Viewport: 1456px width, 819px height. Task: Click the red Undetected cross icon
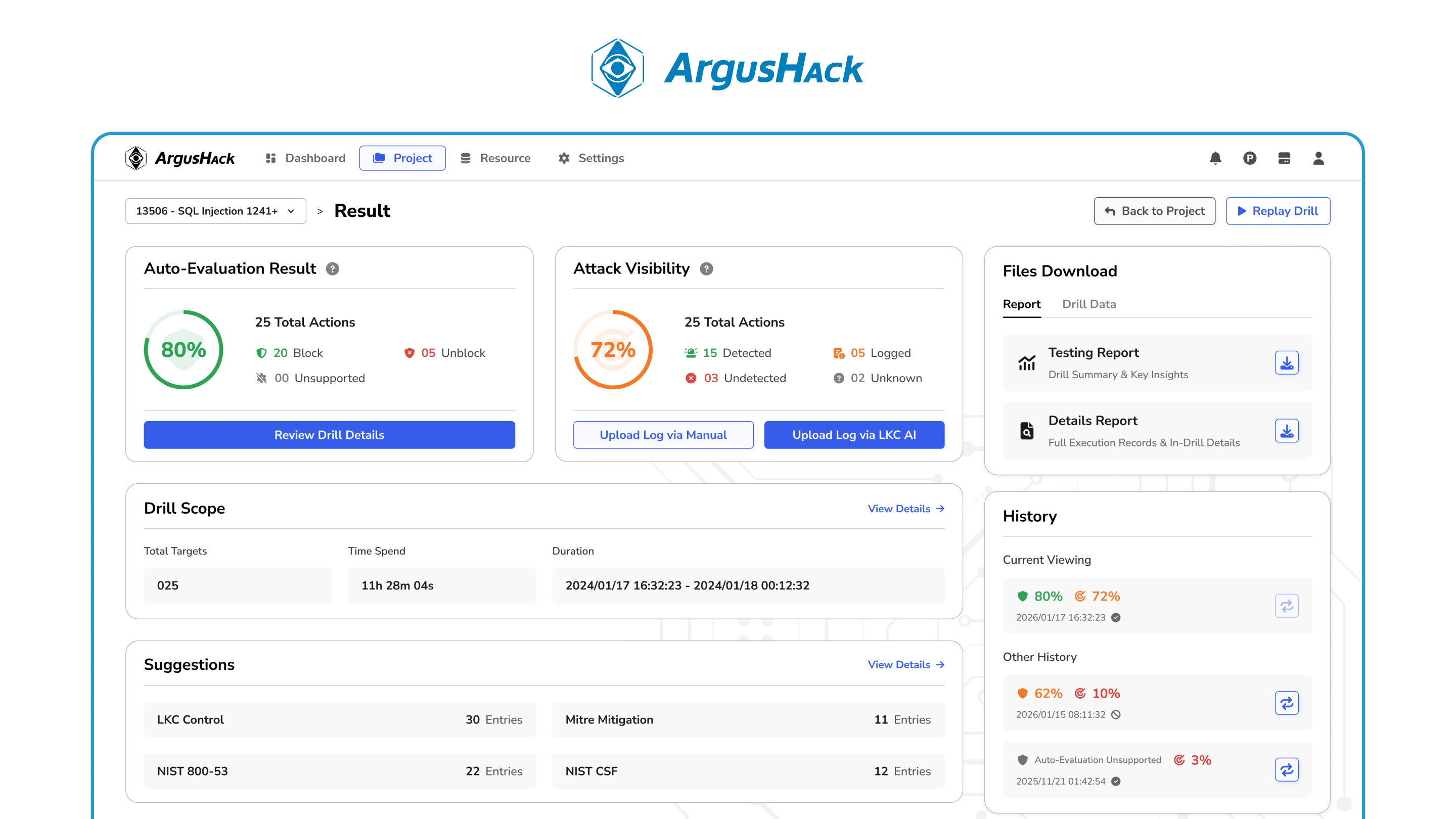point(691,378)
